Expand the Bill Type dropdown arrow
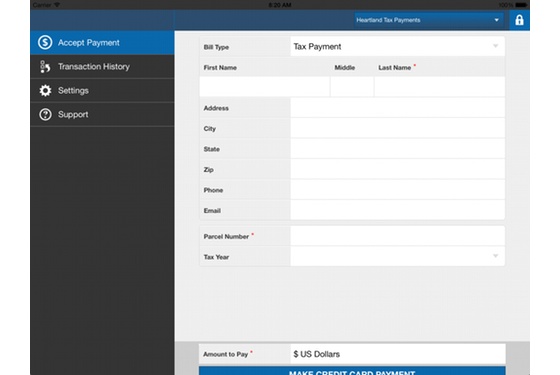The height and width of the screenshot is (375, 560). tap(495, 46)
